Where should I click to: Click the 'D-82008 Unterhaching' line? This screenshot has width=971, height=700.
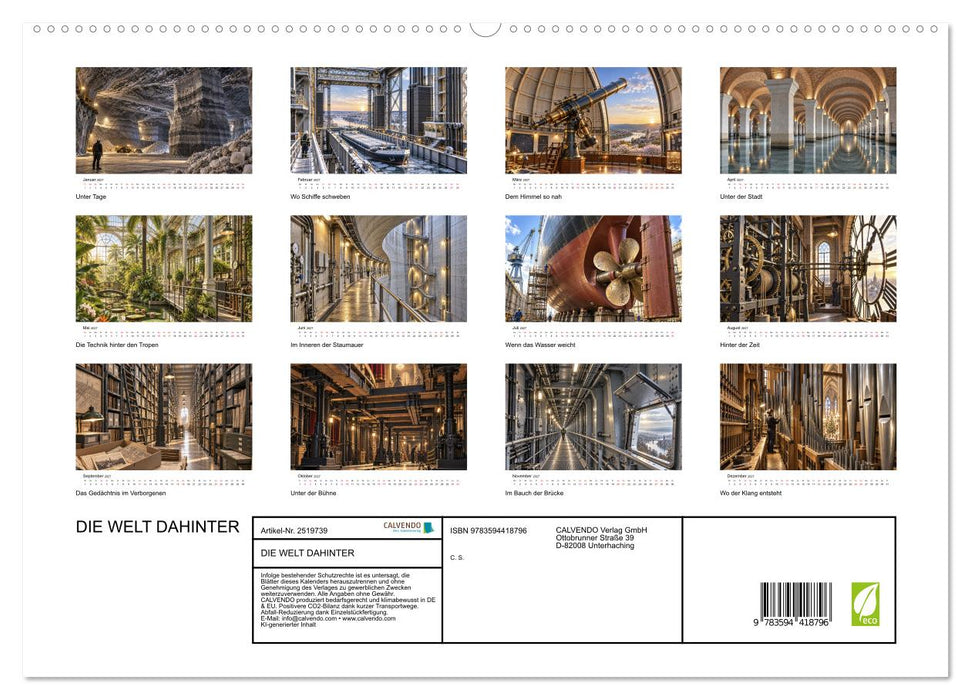click(x=594, y=546)
